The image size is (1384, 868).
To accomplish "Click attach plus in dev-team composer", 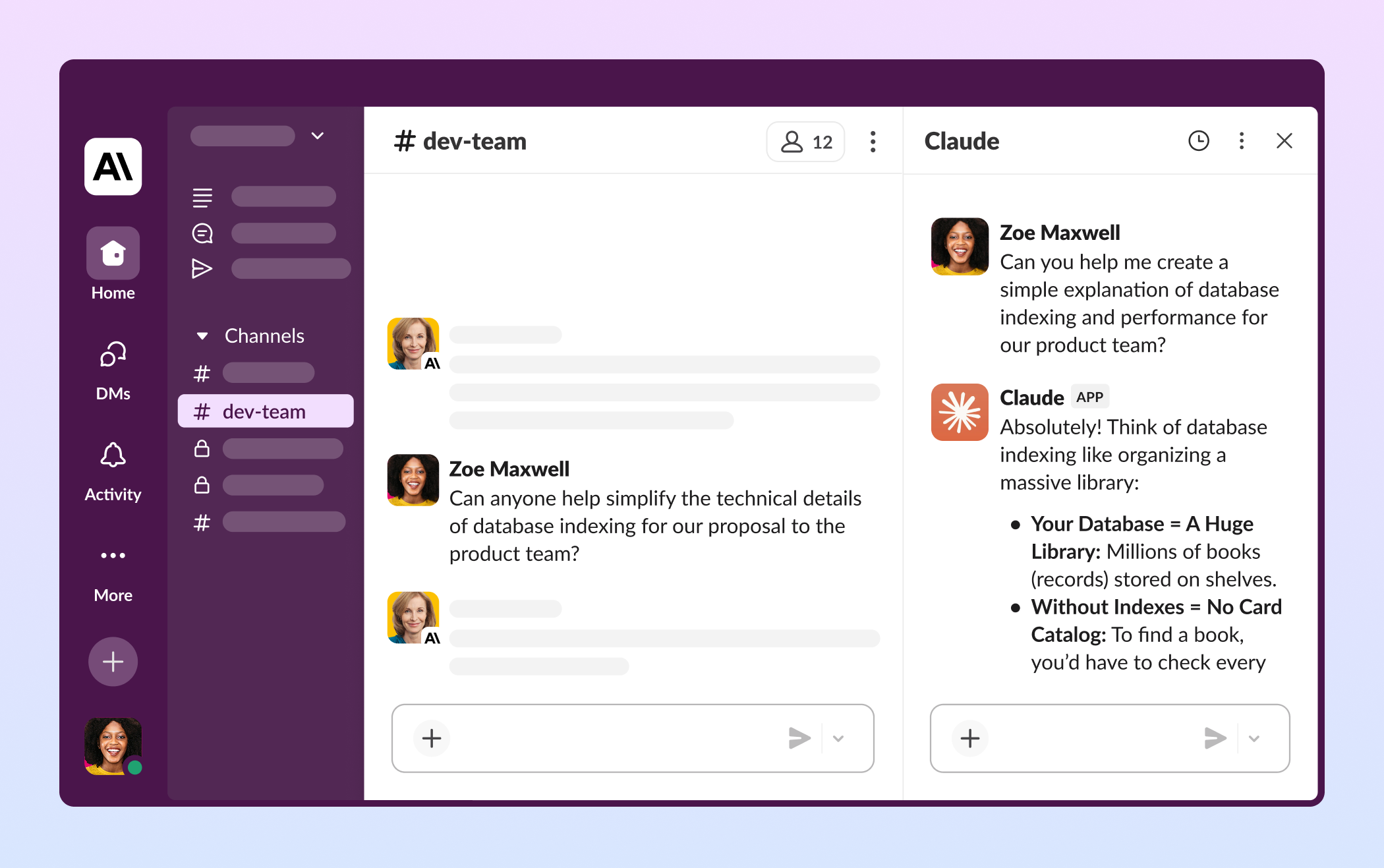I will point(432,738).
